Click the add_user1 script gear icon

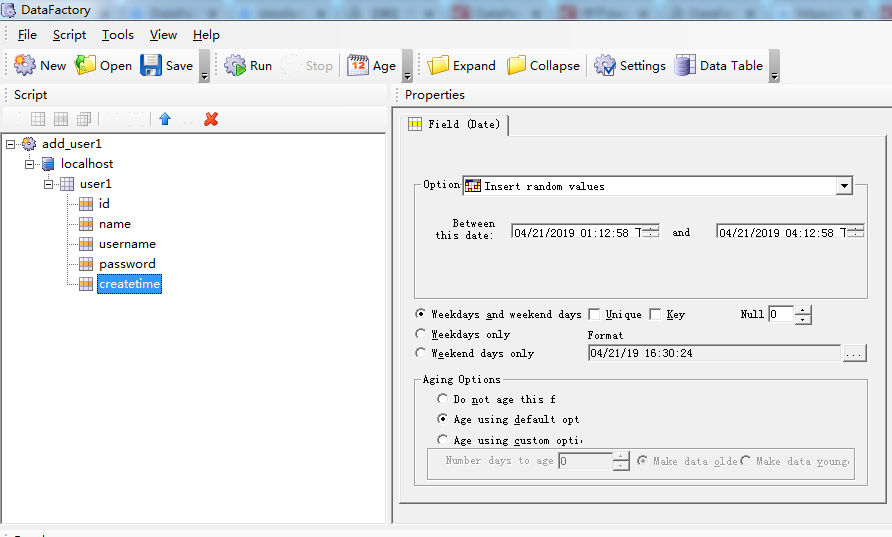click(x=29, y=144)
